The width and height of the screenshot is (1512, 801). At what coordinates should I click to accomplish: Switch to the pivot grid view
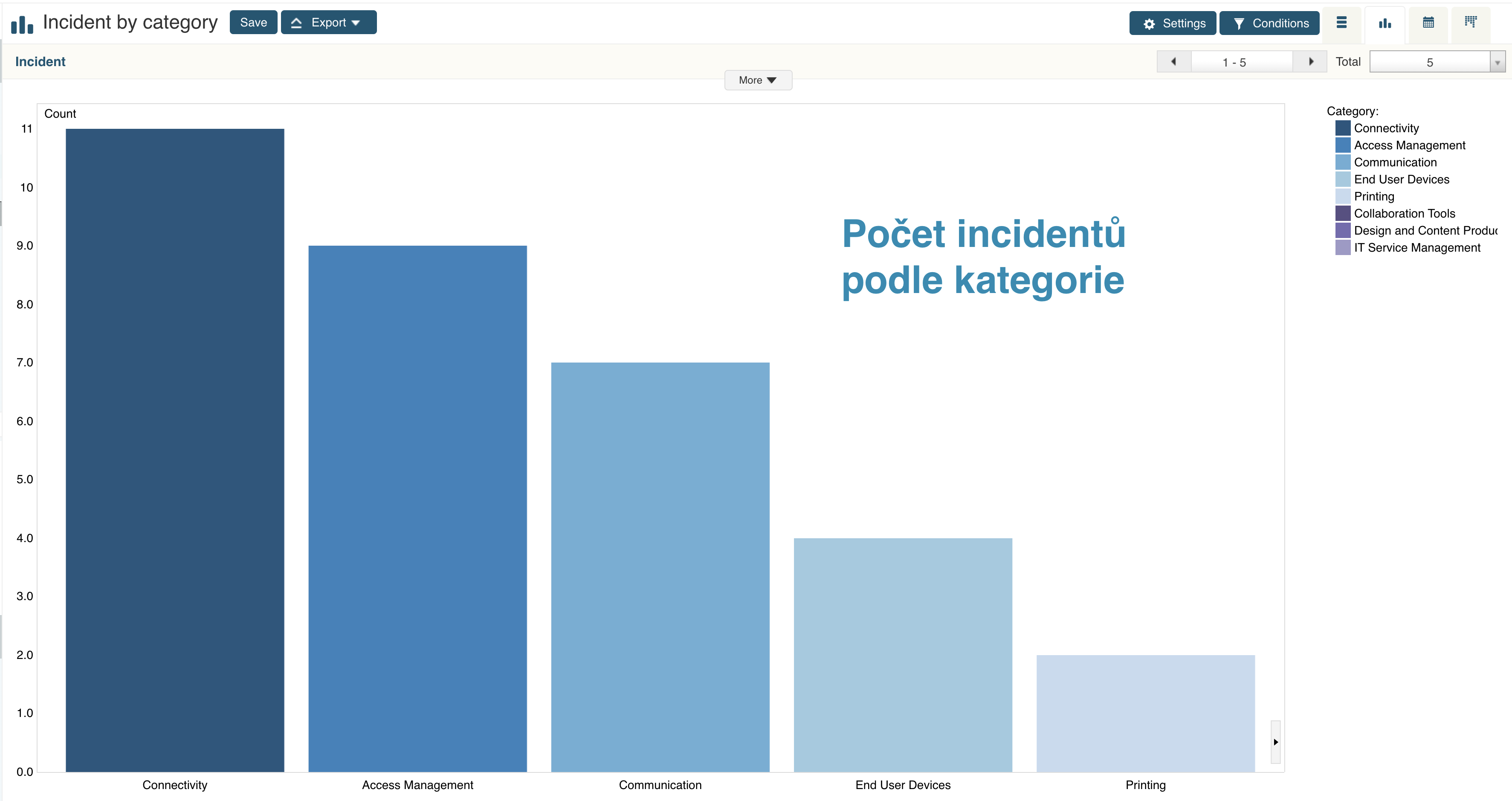1470,23
